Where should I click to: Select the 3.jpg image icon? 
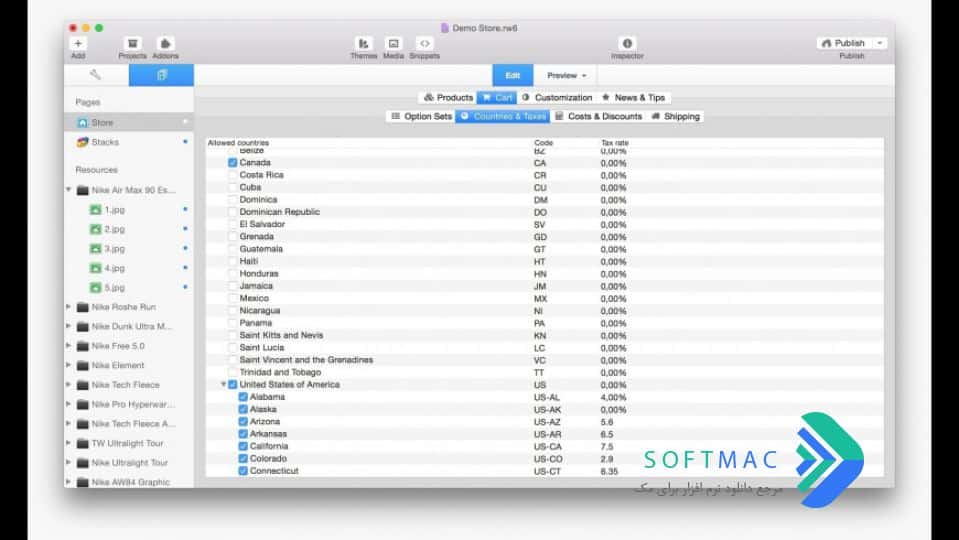pos(95,249)
